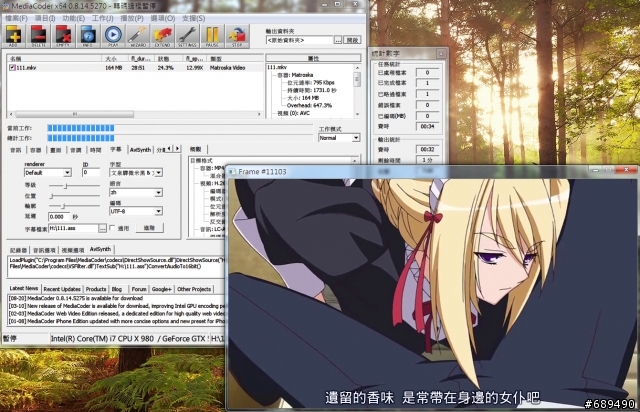Click the 名稱 column header

[54, 59]
